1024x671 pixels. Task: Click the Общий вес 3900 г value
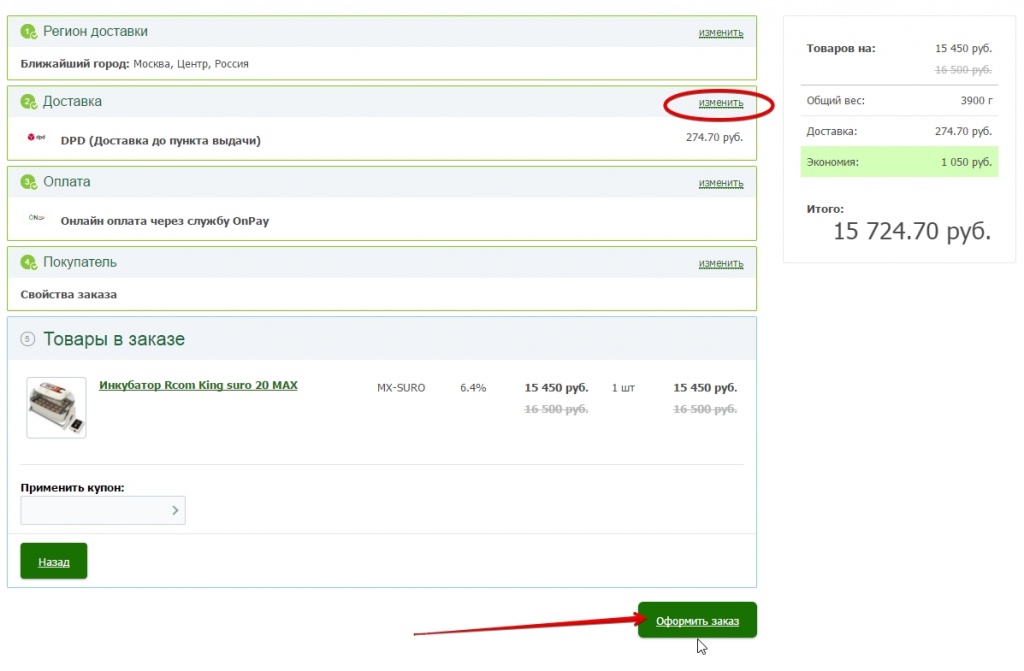[976, 101]
